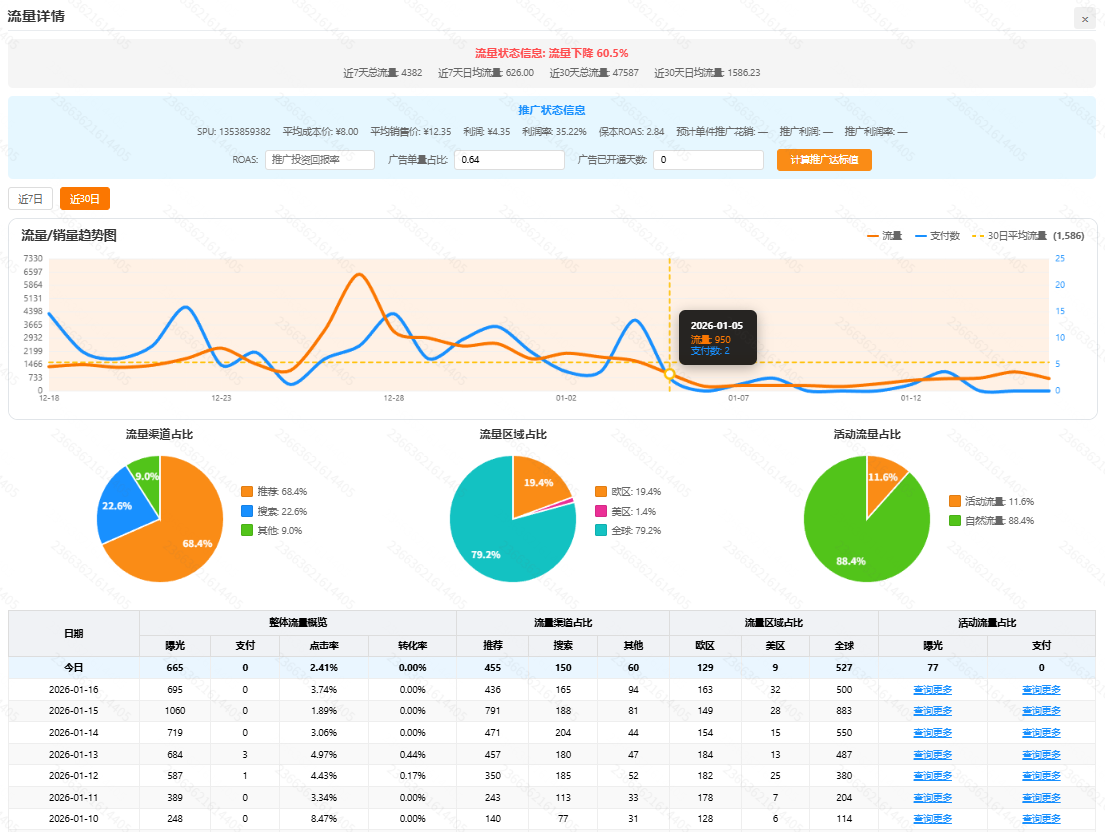
Task: Select the 近30日 tab
Action: click(85, 199)
